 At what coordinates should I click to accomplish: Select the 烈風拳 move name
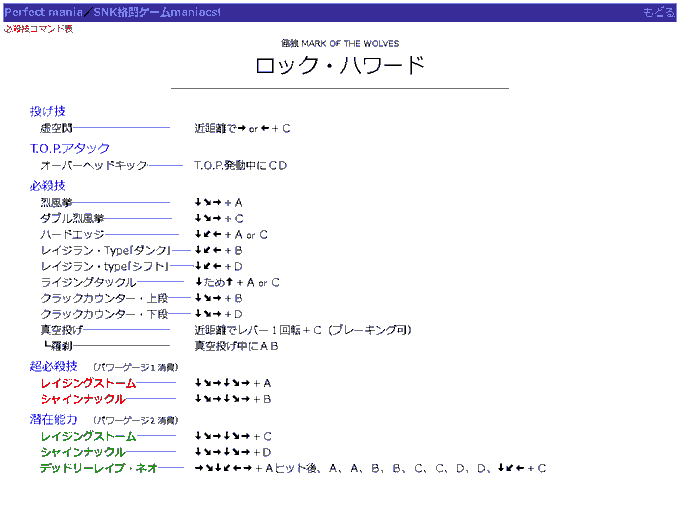coord(56,203)
